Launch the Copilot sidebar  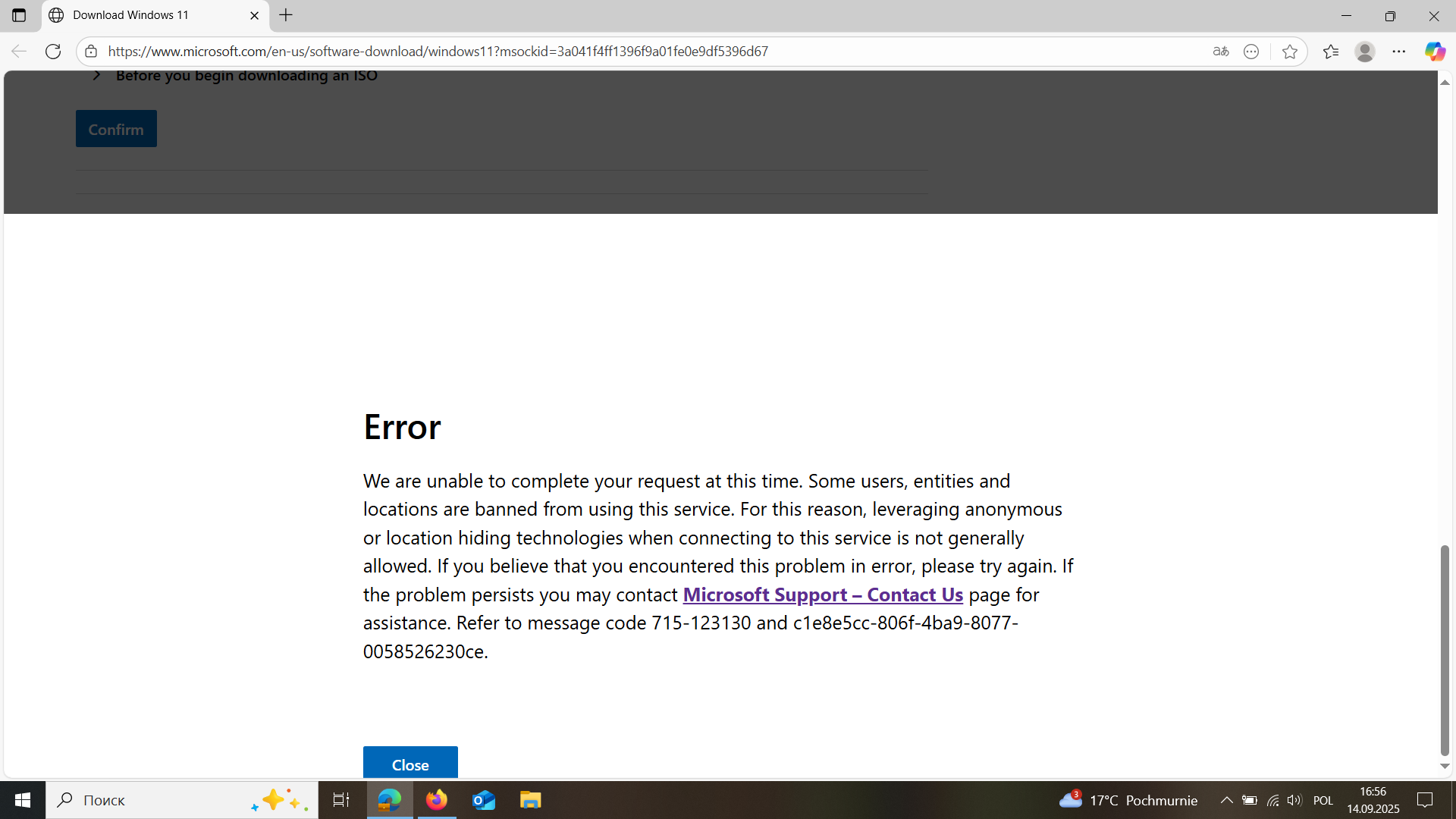point(1435,52)
